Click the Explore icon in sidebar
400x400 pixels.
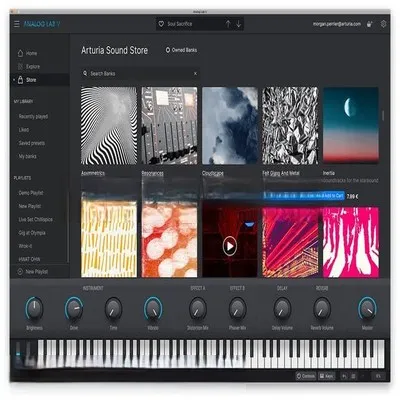tap(20, 66)
